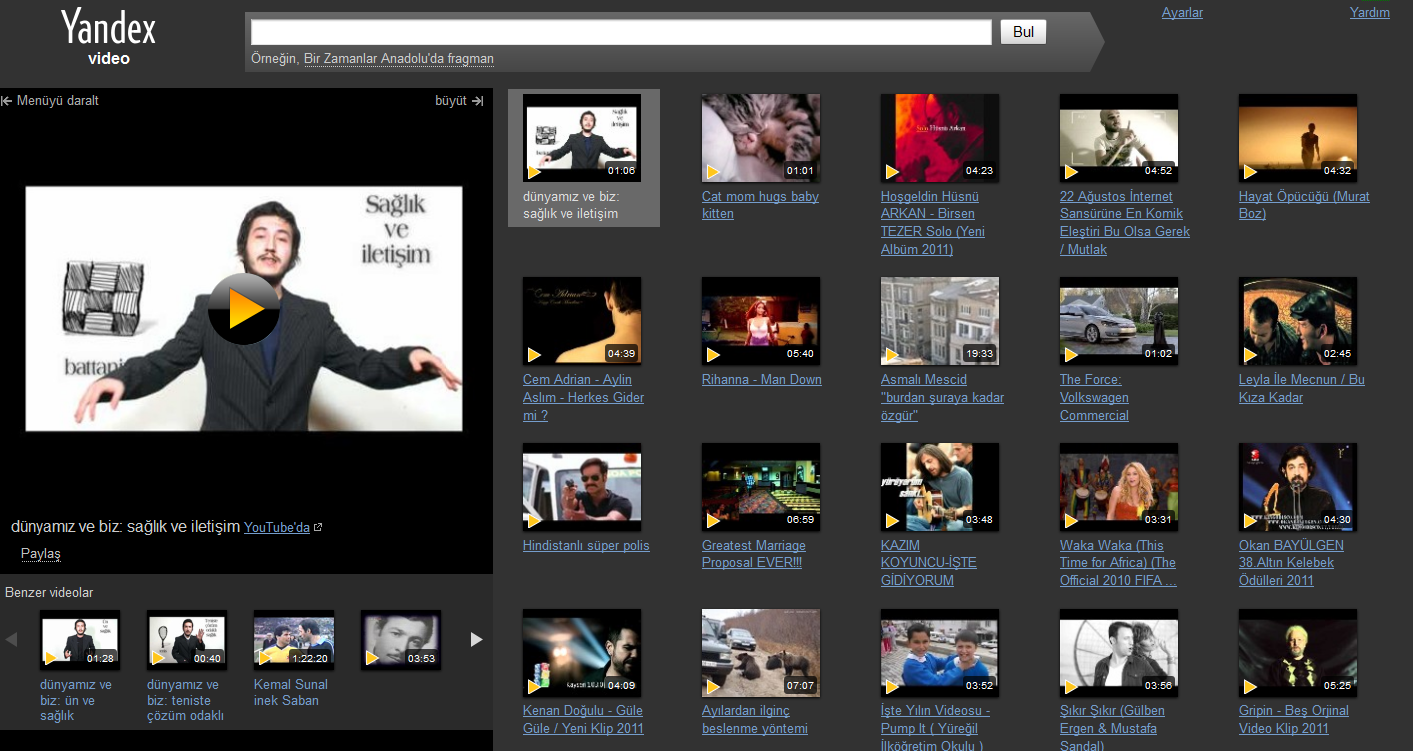Open 'The Force: Volkswagen Commercial' thumbnail
The width and height of the screenshot is (1413, 751).
pyautogui.click(x=1119, y=321)
